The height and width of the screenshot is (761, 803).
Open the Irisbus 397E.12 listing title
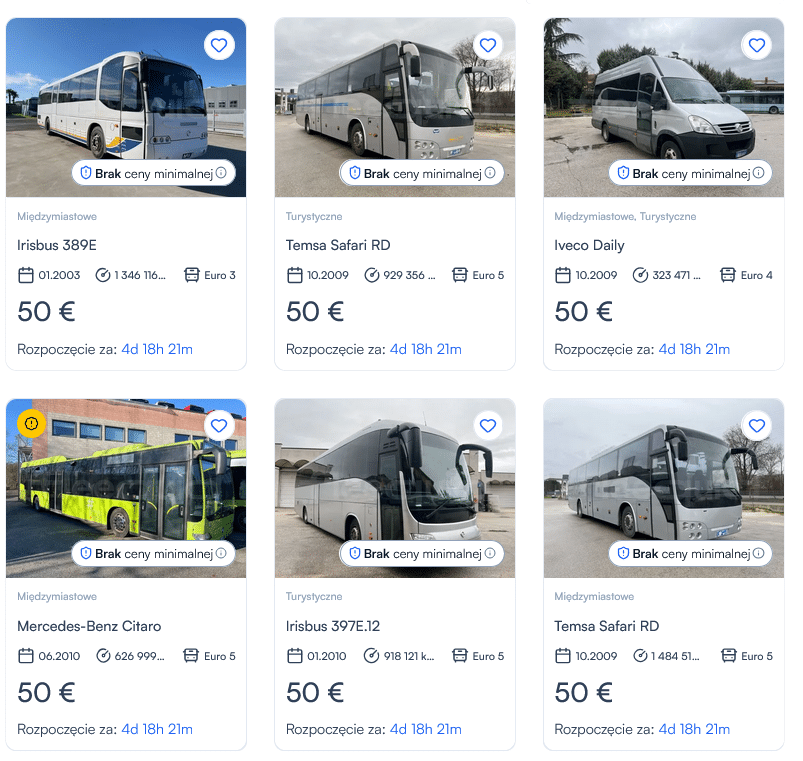click(x=333, y=626)
